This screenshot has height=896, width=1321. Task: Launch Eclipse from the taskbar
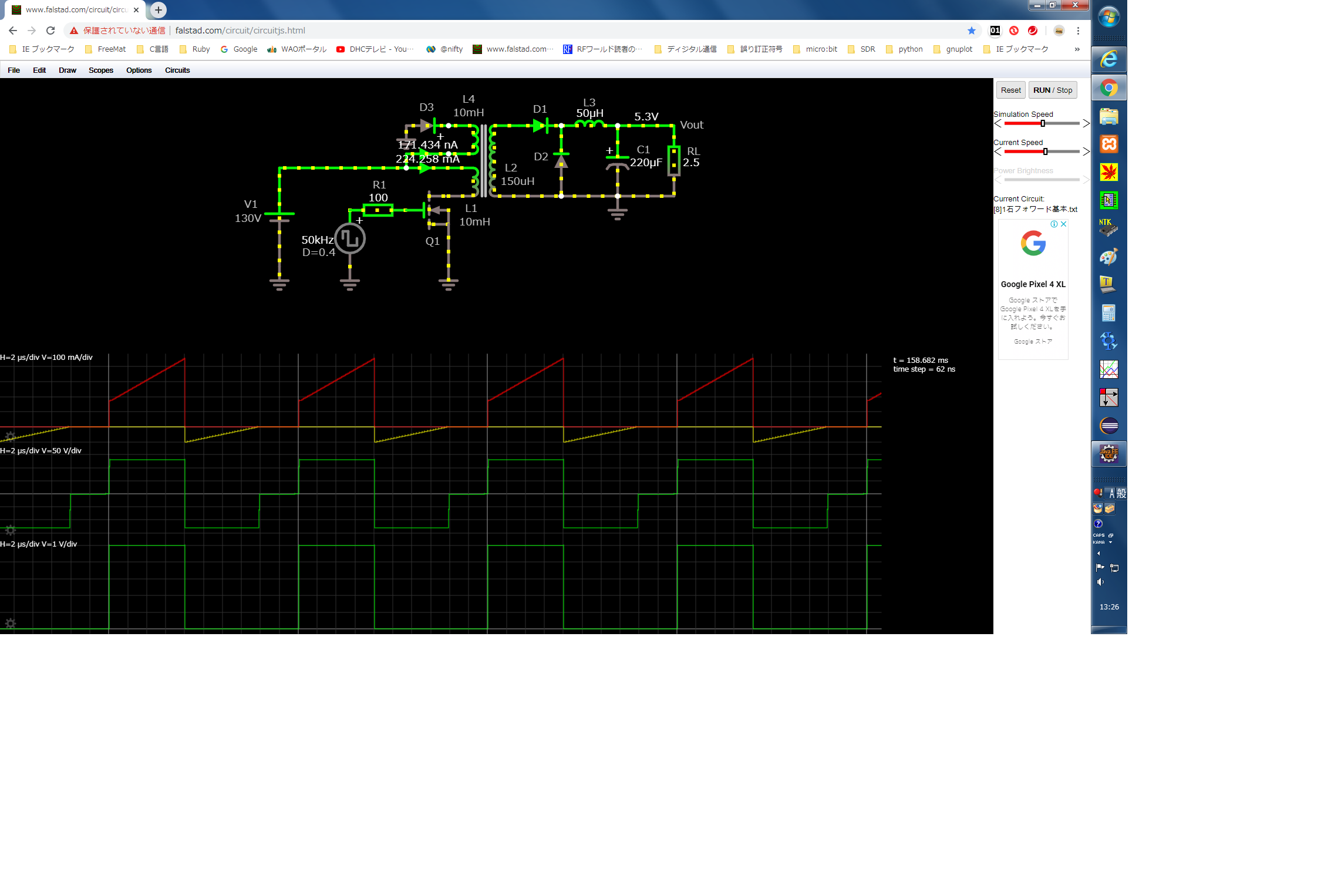coord(1109,426)
